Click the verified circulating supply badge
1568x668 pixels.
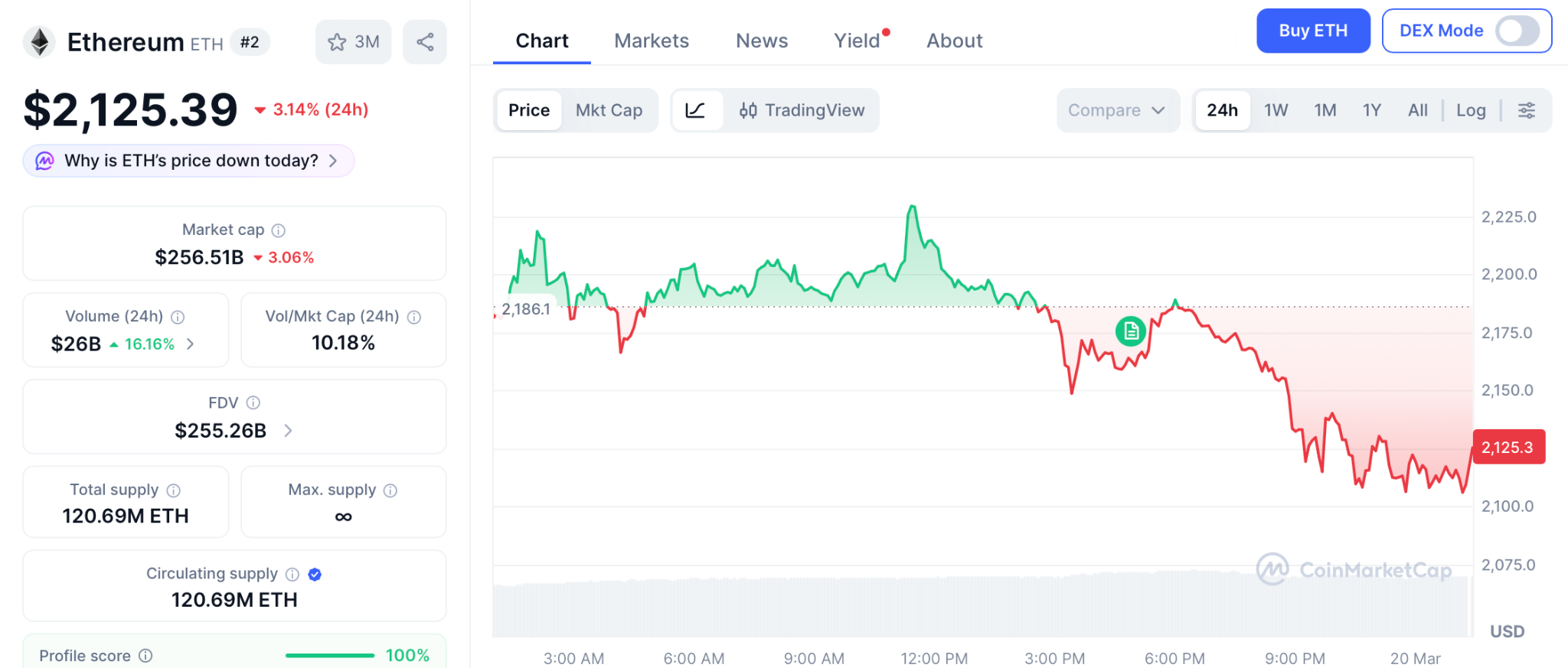pyautogui.click(x=315, y=574)
